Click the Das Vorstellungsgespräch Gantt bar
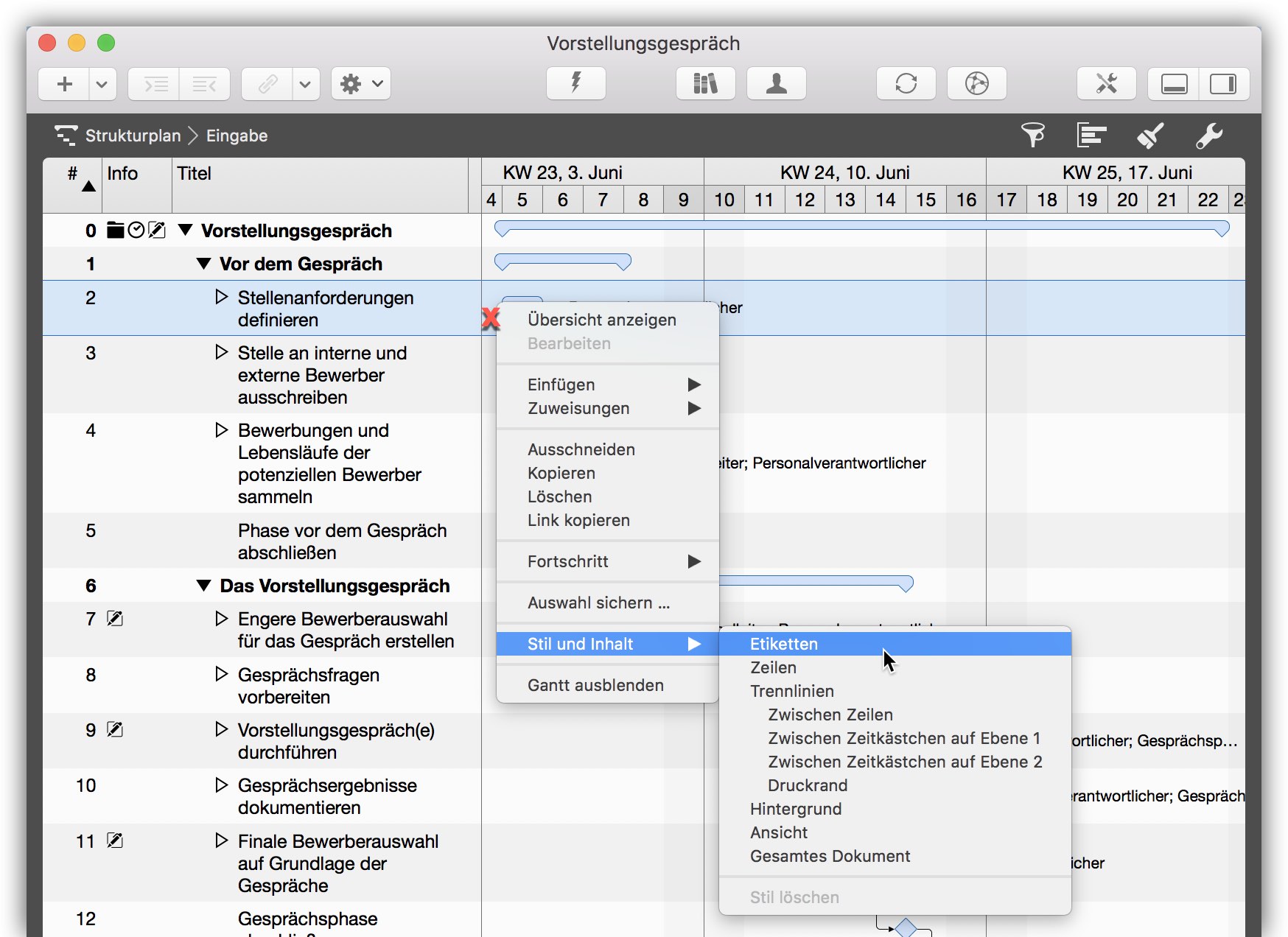This screenshot has width=1288, height=937. click(815, 582)
